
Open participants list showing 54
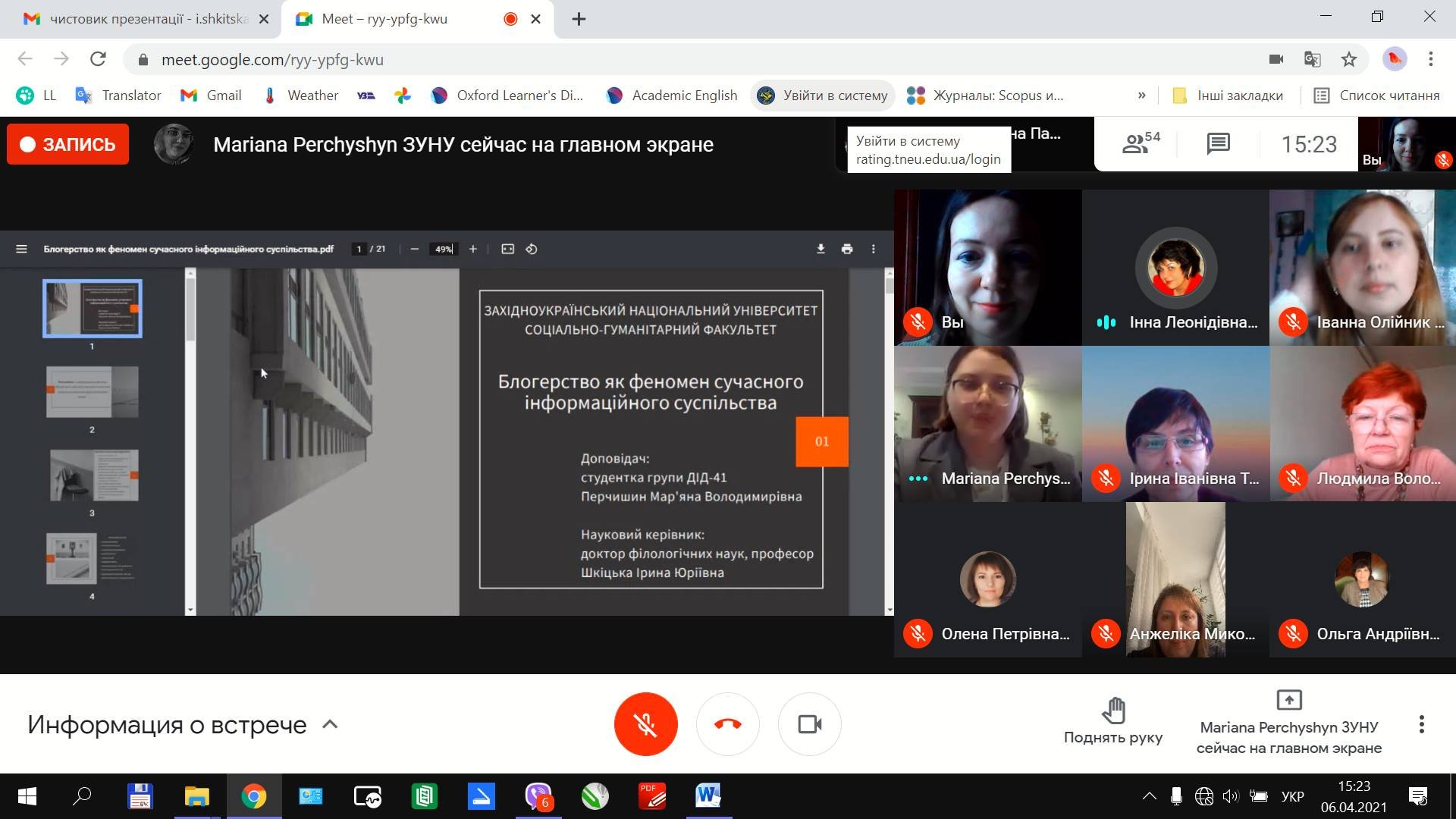click(x=1141, y=143)
